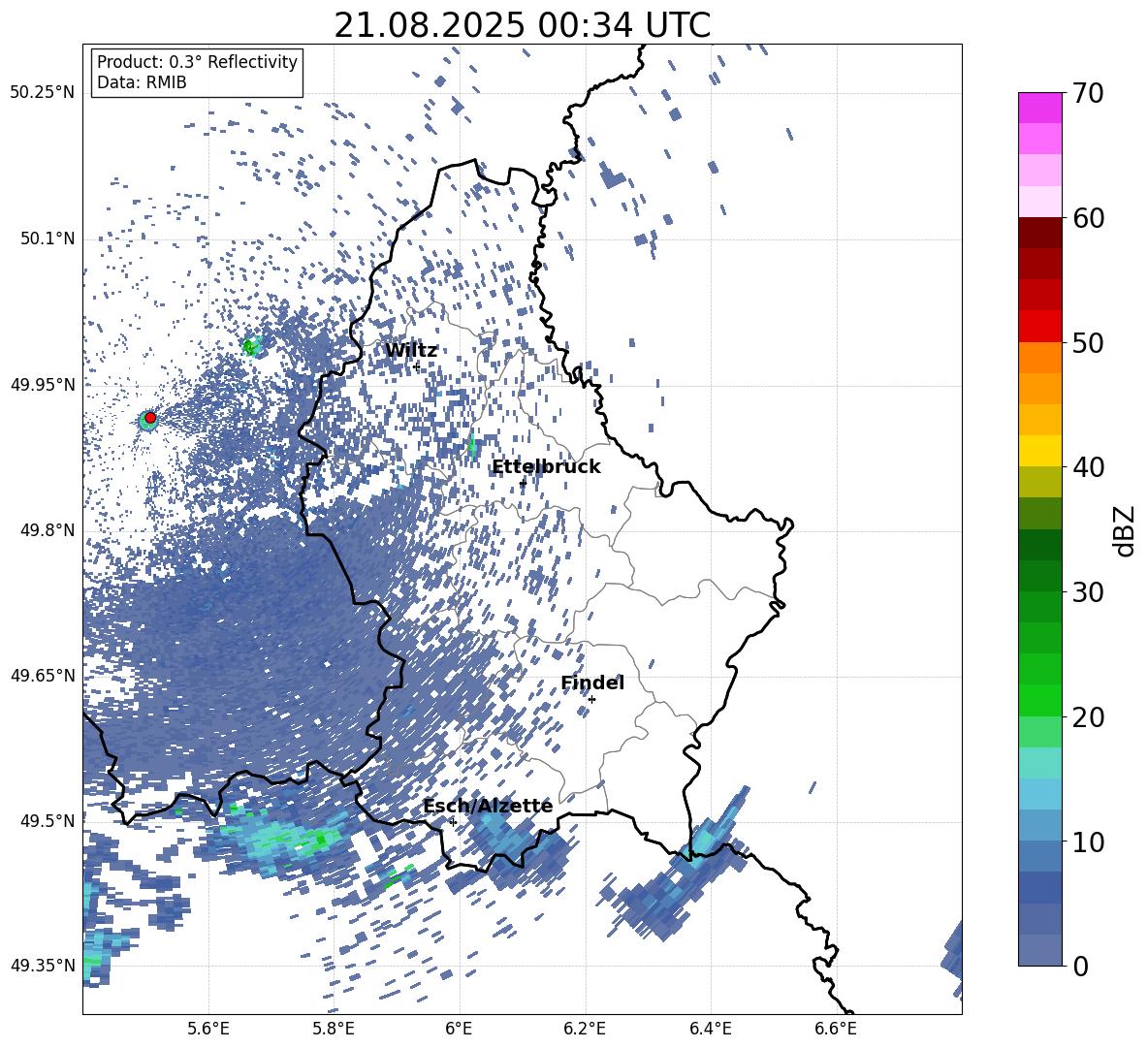Select the Wiltz city label
Image resolution: width=1148 pixels, height=1048 pixels.
pyautogui.click(x=411, y=351)
